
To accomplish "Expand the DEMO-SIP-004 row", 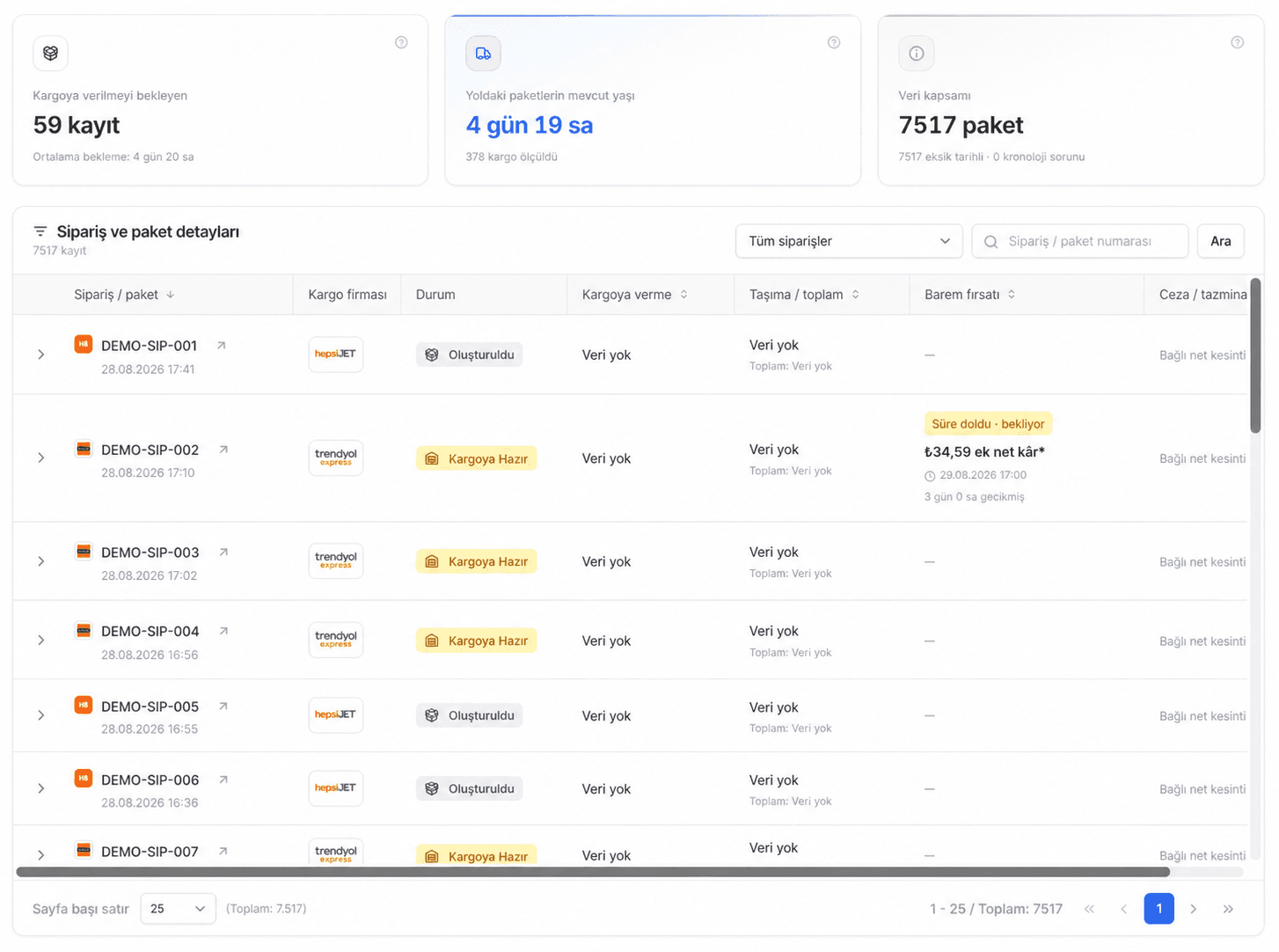I will click(x=41, y=641).
